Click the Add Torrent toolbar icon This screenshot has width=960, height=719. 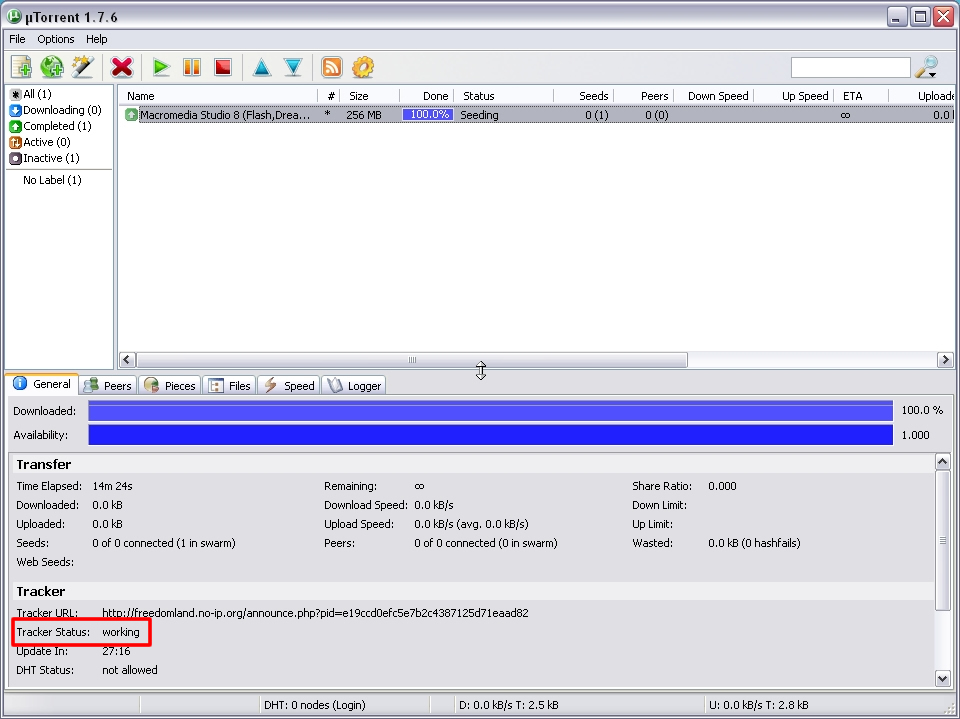(x=21, y=67)
